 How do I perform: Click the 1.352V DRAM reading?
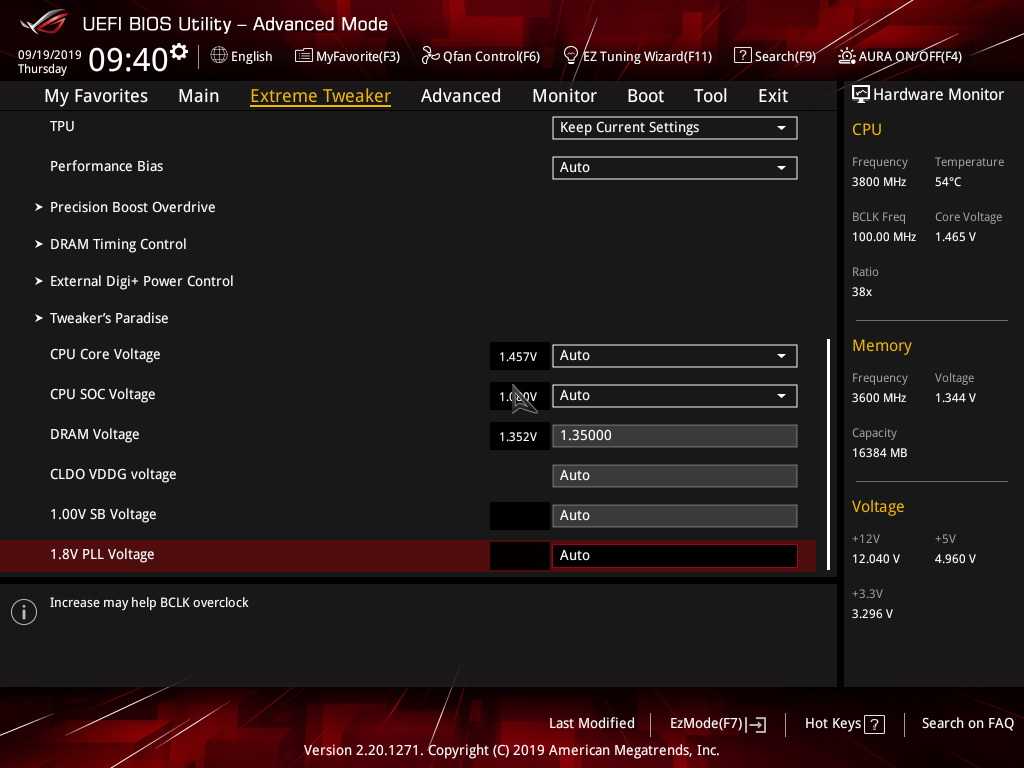(519, 436)
